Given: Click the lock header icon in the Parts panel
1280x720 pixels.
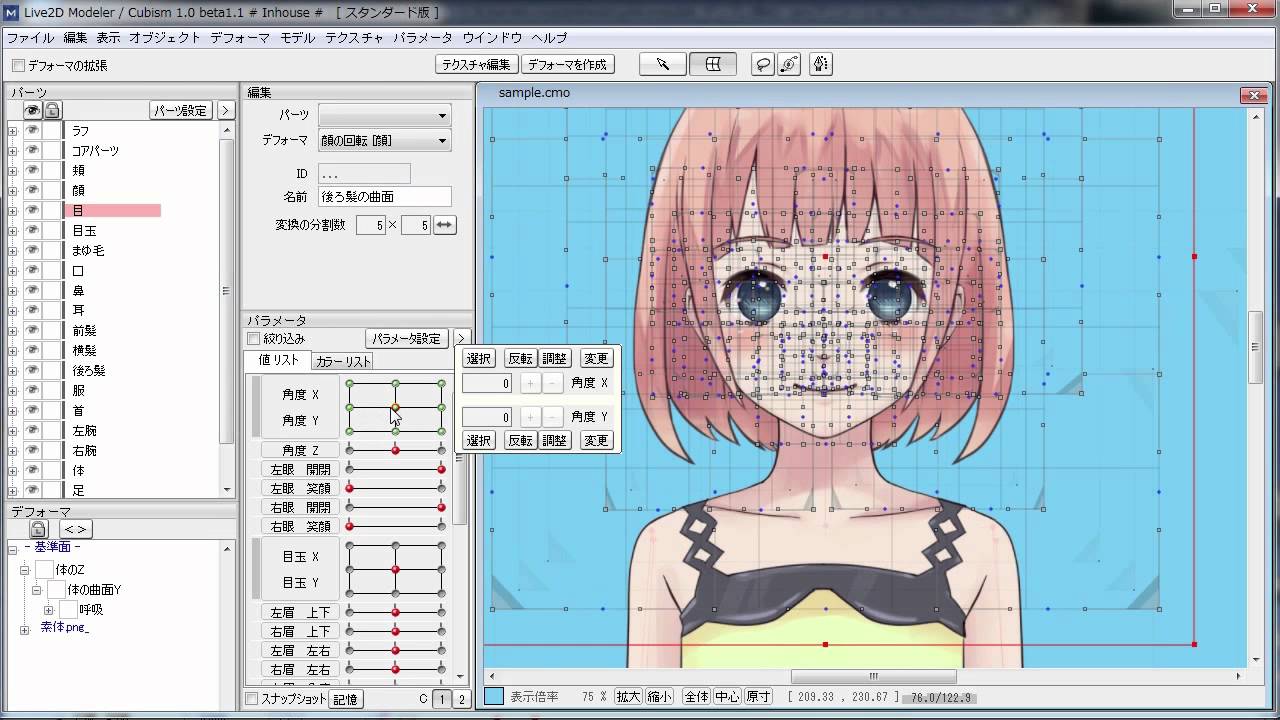Looking at the screenshot, I should coord(52,110).
